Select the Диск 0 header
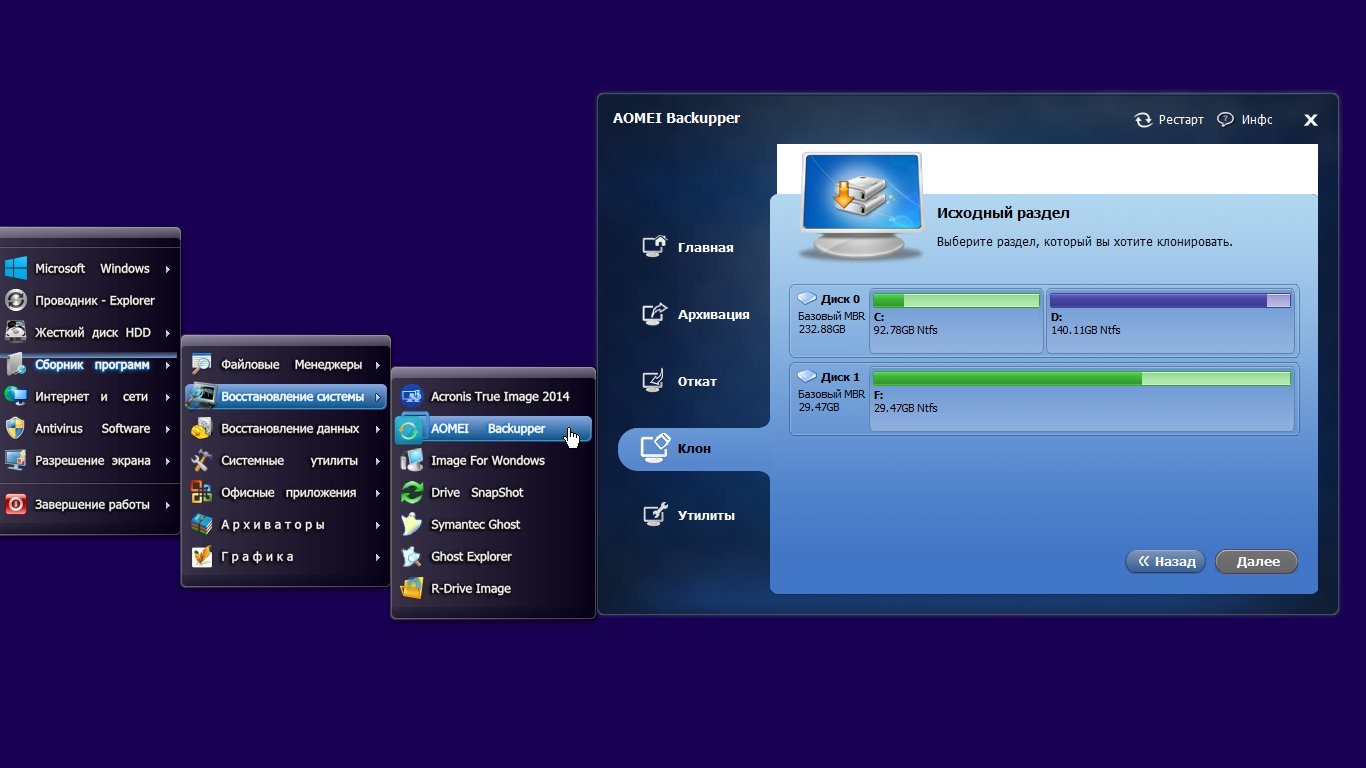1366x768 pixels. tap(828, 298)
